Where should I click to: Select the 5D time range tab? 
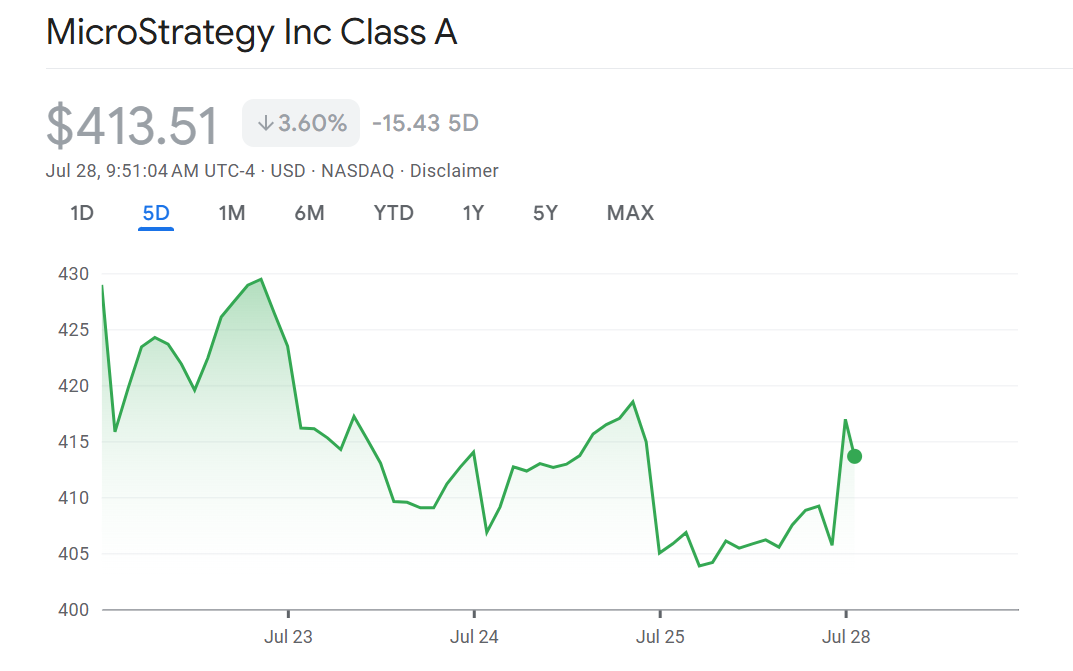tap(156, 213)
